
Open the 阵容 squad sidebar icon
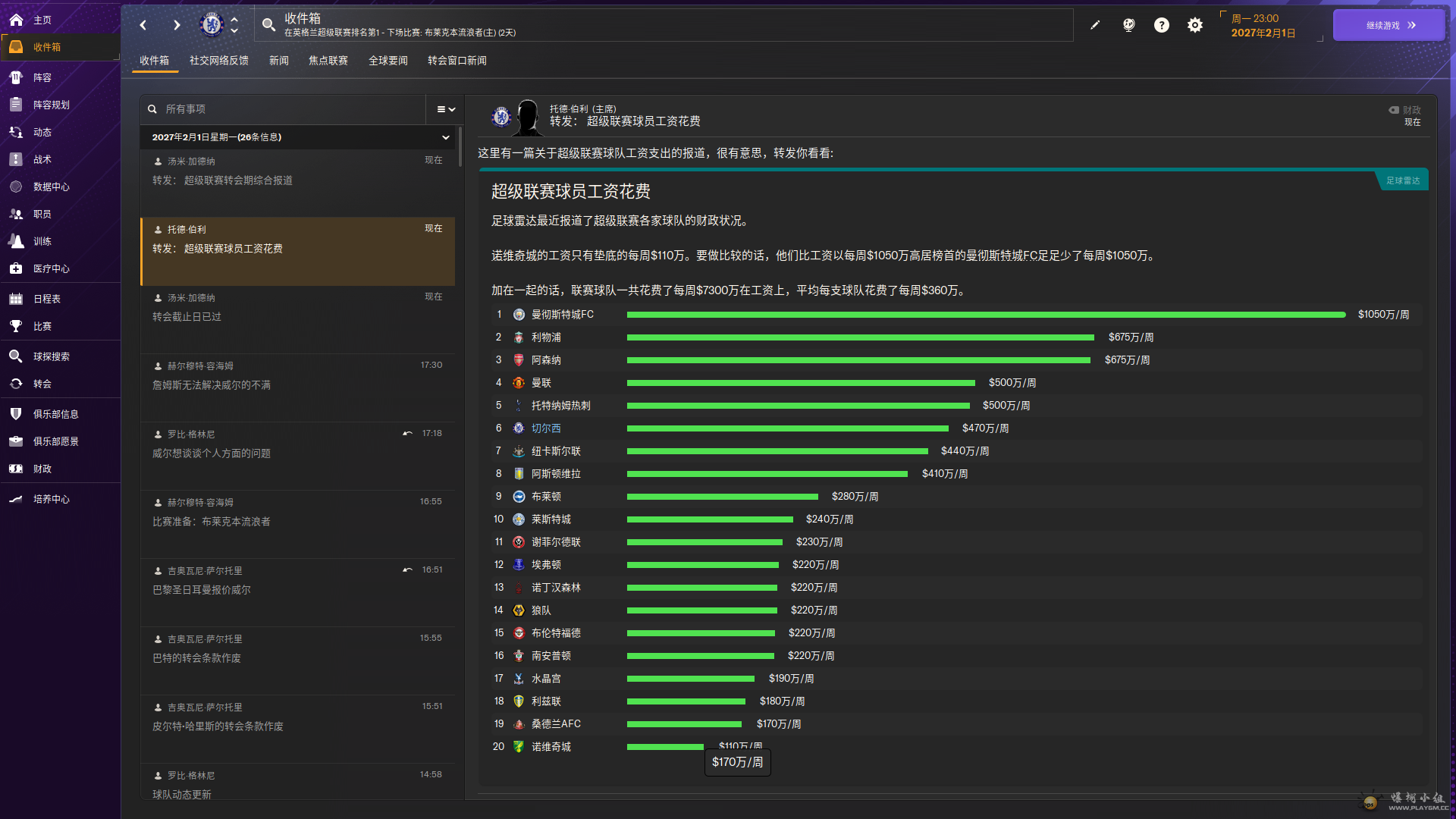click(x=16, y=77)
